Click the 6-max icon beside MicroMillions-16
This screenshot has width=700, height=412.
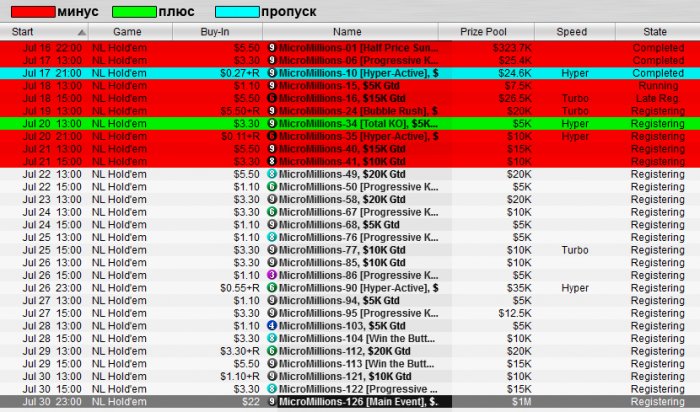click(x=272, y=98)
